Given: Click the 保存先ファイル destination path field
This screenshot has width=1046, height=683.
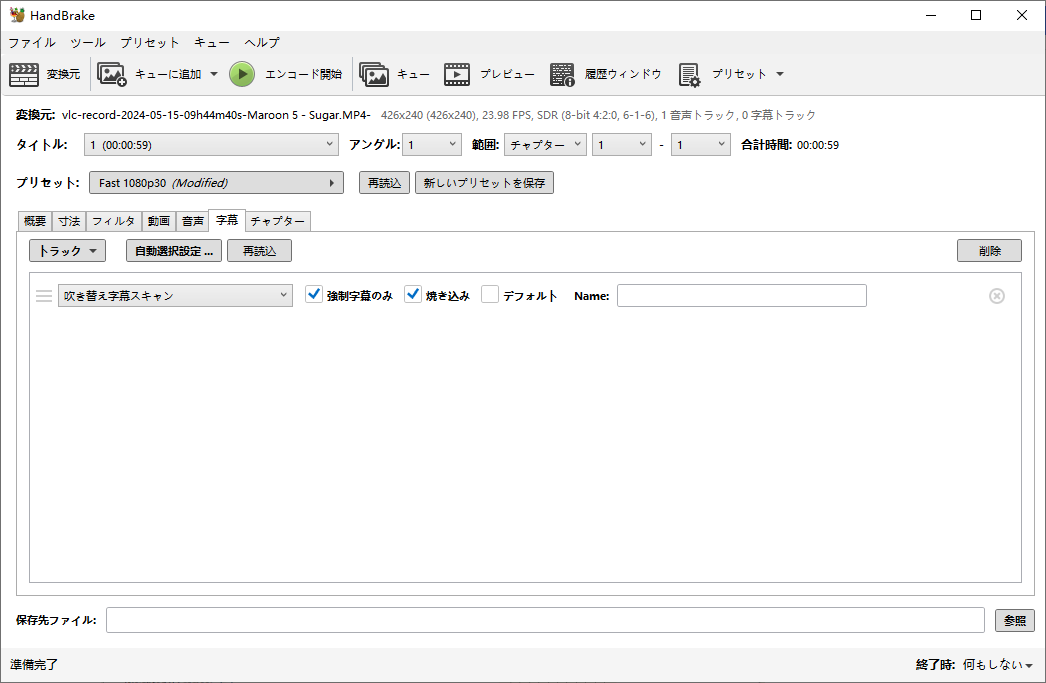Looking at the screenshot, I should tap(545, 620).
